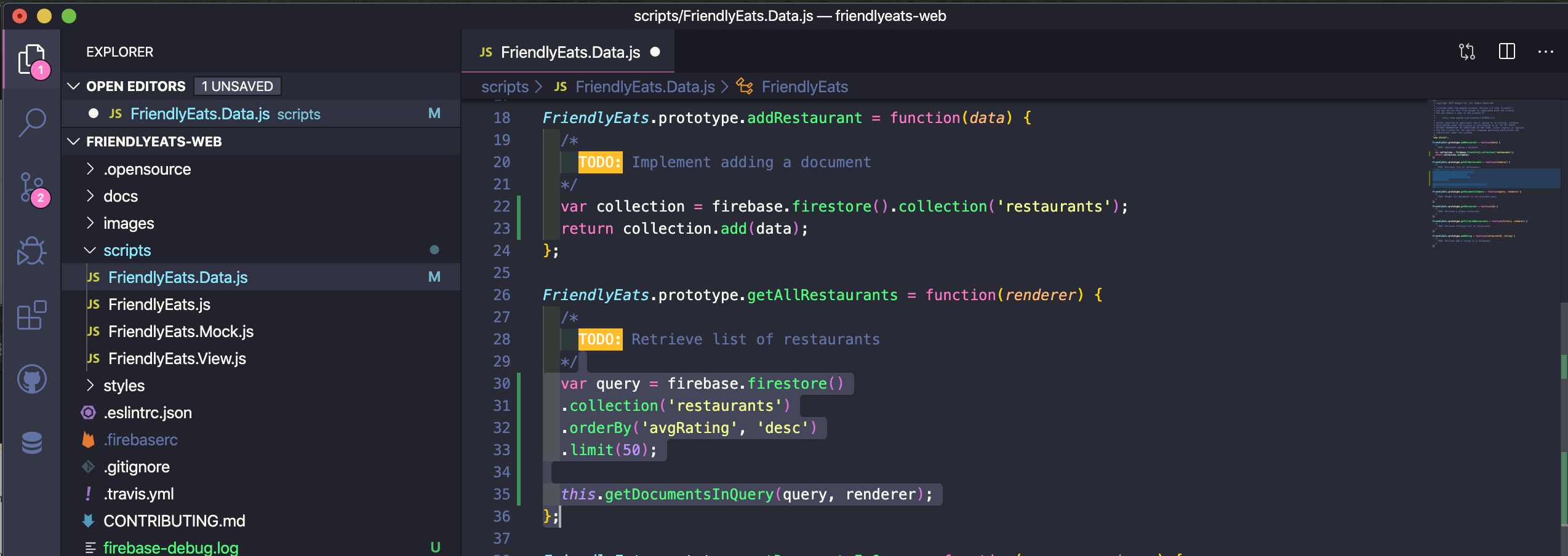The width and height of the screenshot is (1568, 556).
Task: Click the markdown icon beside CONTRIBUTING.md
Action: 89,521
